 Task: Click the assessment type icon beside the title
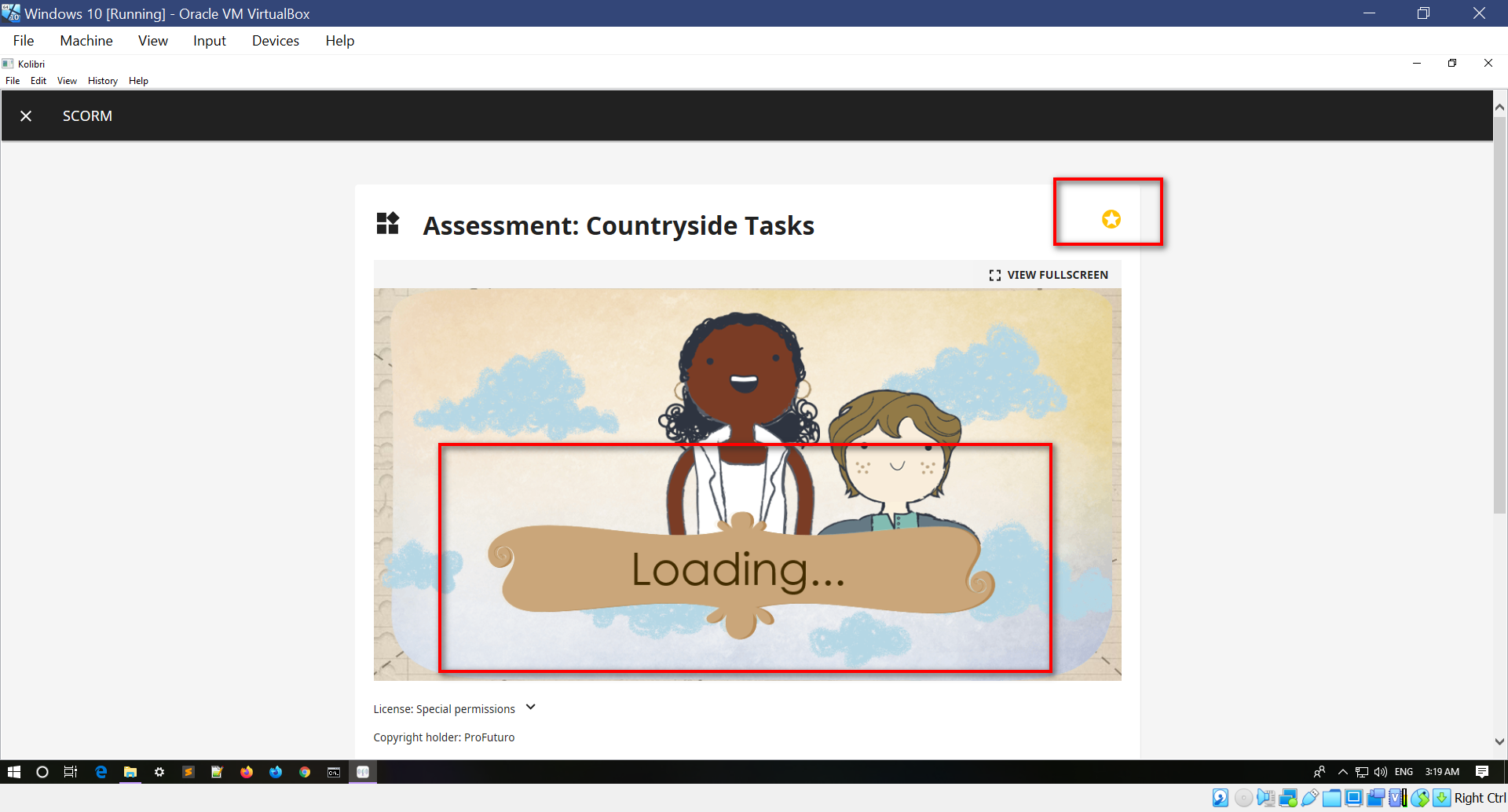(x=388, y=224)
